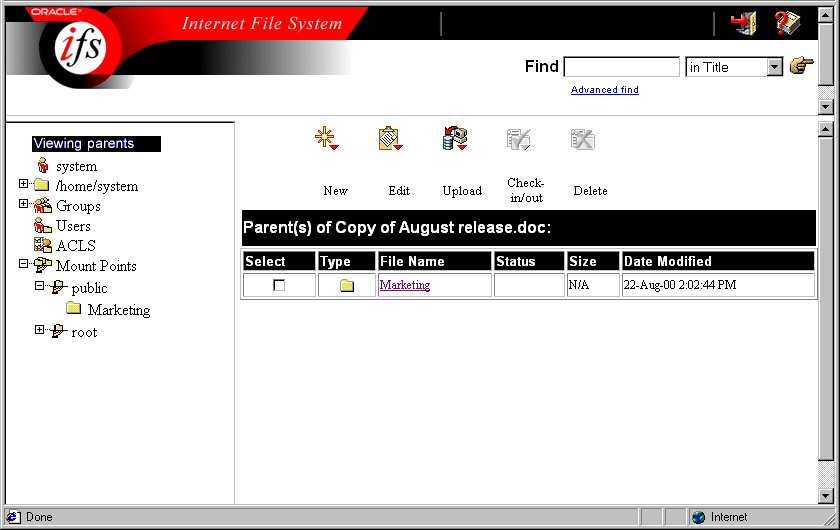Click the Select column header
The image size is (840, 530).
279,261
